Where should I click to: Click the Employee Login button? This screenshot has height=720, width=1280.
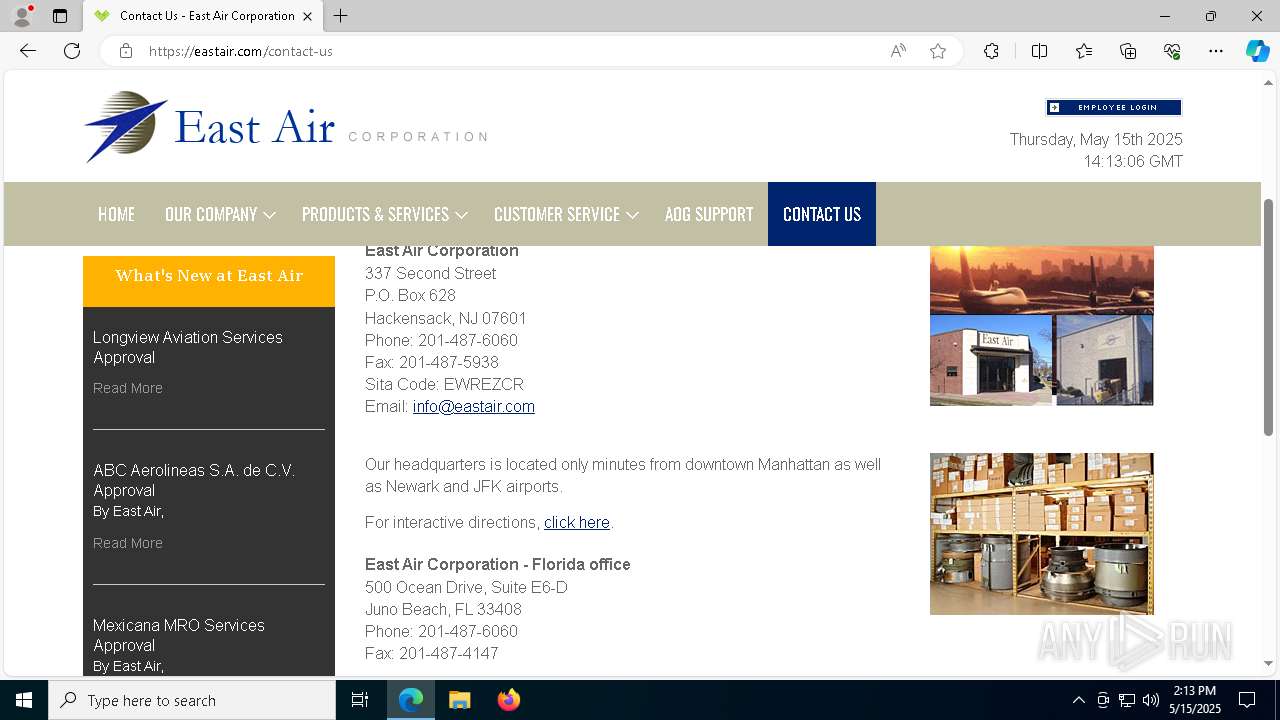point(1114,107)
